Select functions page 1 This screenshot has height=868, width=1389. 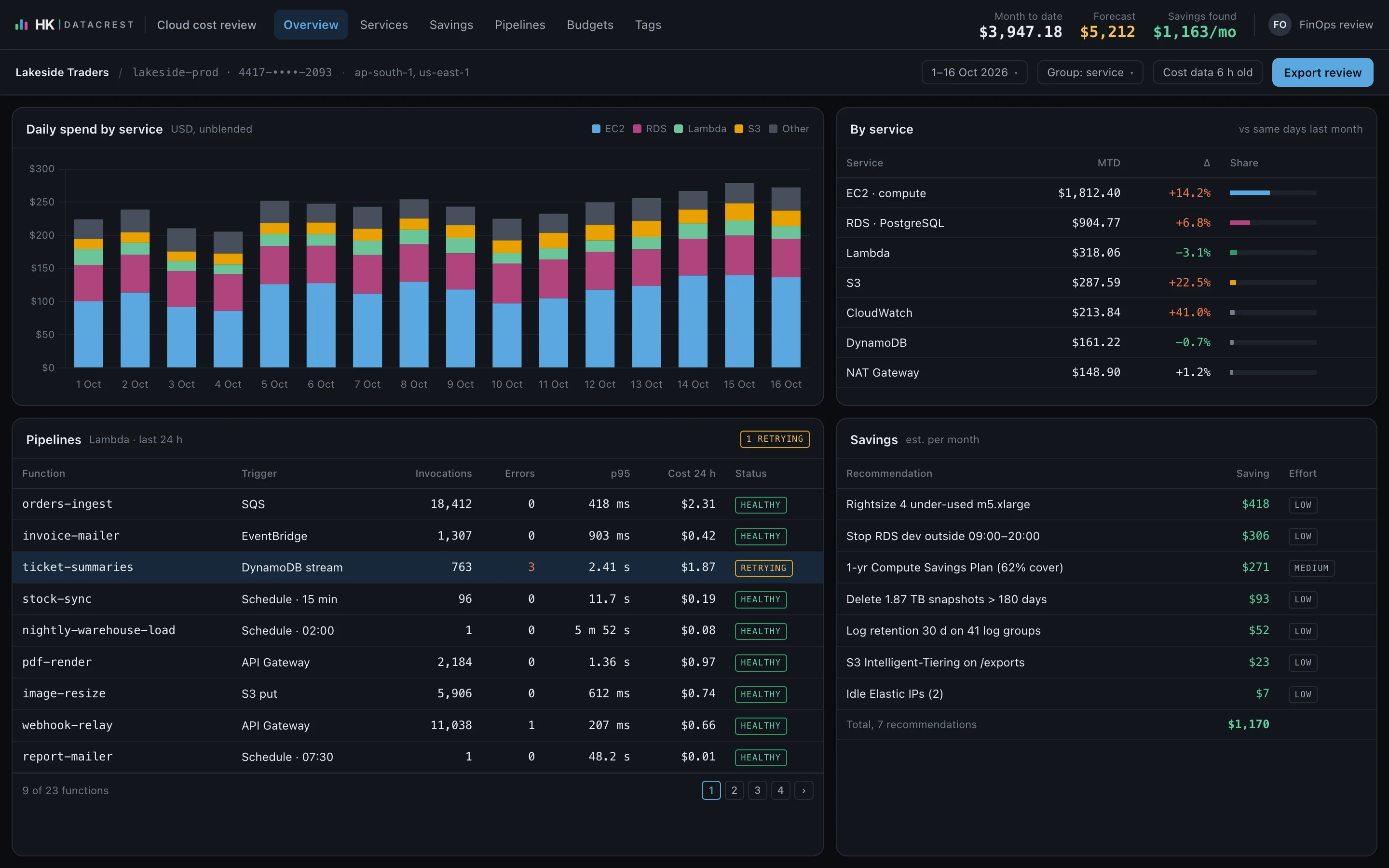click(711, 790)
